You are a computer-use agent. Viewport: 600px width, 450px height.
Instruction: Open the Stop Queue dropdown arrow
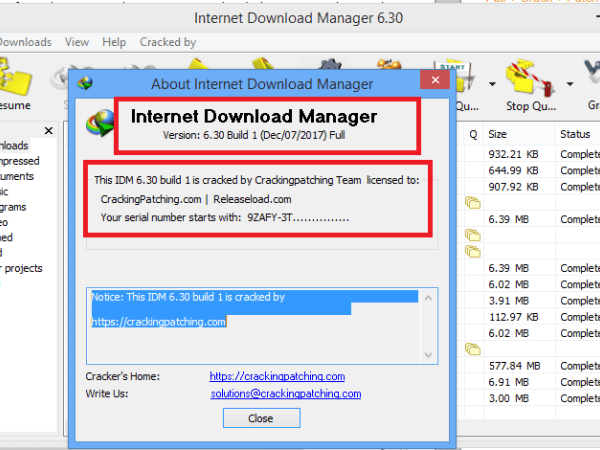click(570, 84)
